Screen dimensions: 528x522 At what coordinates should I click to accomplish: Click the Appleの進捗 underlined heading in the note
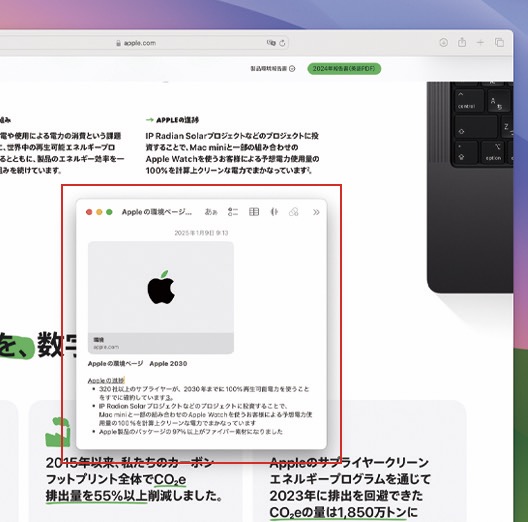106,381
